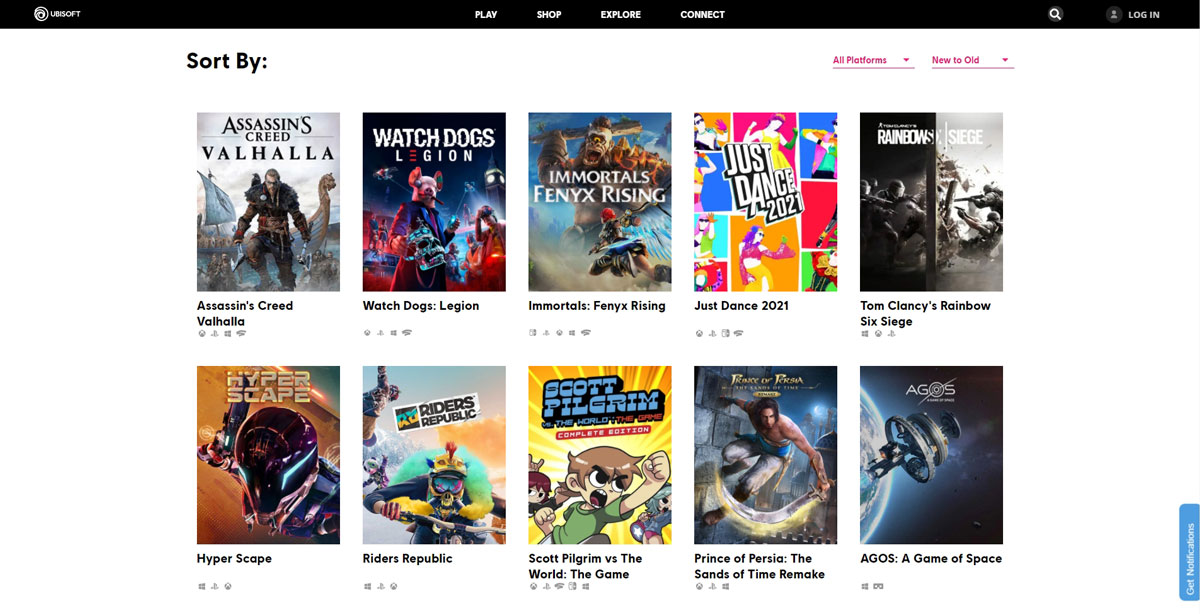Viewport: 1200px width, 614px height.
Task: Click the Windows icon under Hyper Scape
Action: [202, 586]
